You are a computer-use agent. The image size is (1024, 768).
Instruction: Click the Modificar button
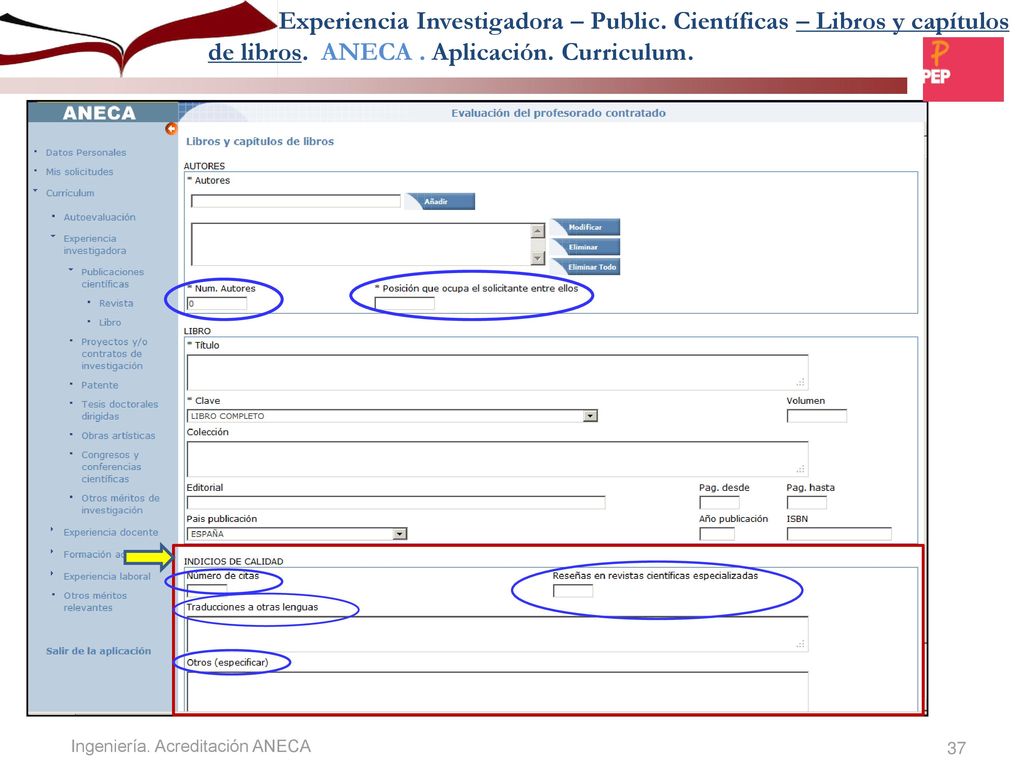(585, 227)
